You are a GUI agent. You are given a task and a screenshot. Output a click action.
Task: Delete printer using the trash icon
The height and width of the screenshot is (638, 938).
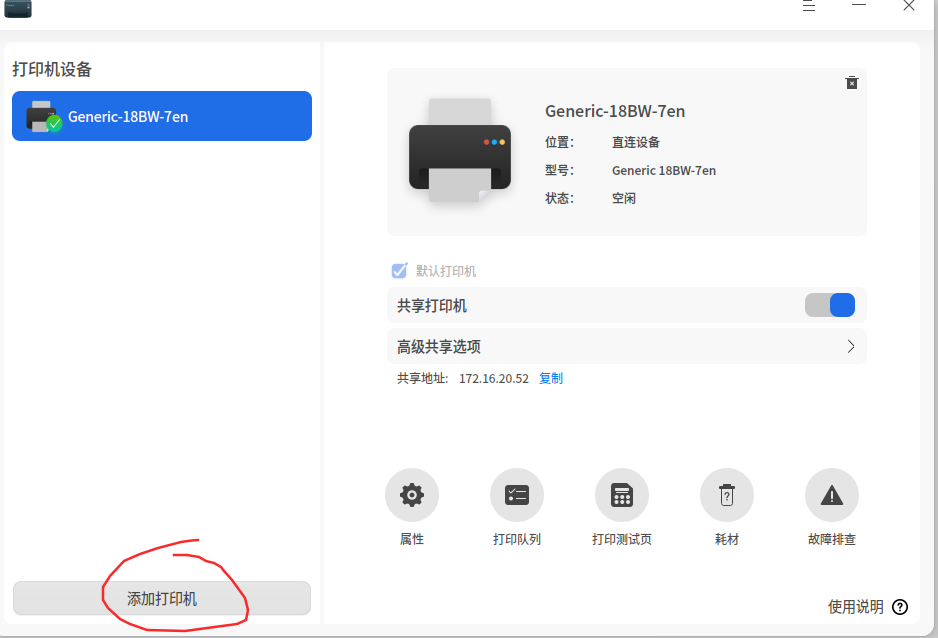852,83
